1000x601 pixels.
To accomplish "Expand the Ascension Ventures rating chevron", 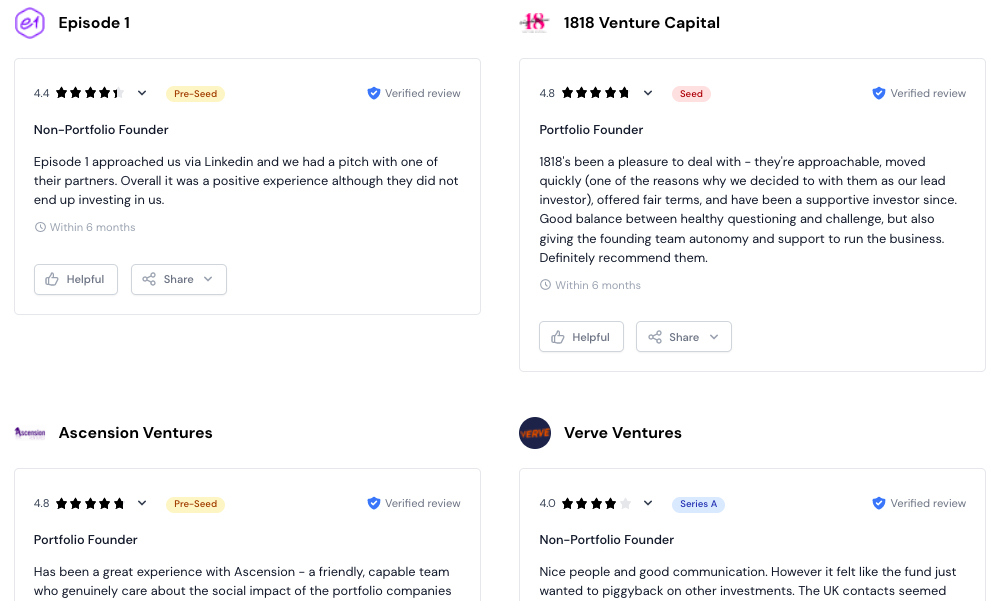I will coord(142,503).
